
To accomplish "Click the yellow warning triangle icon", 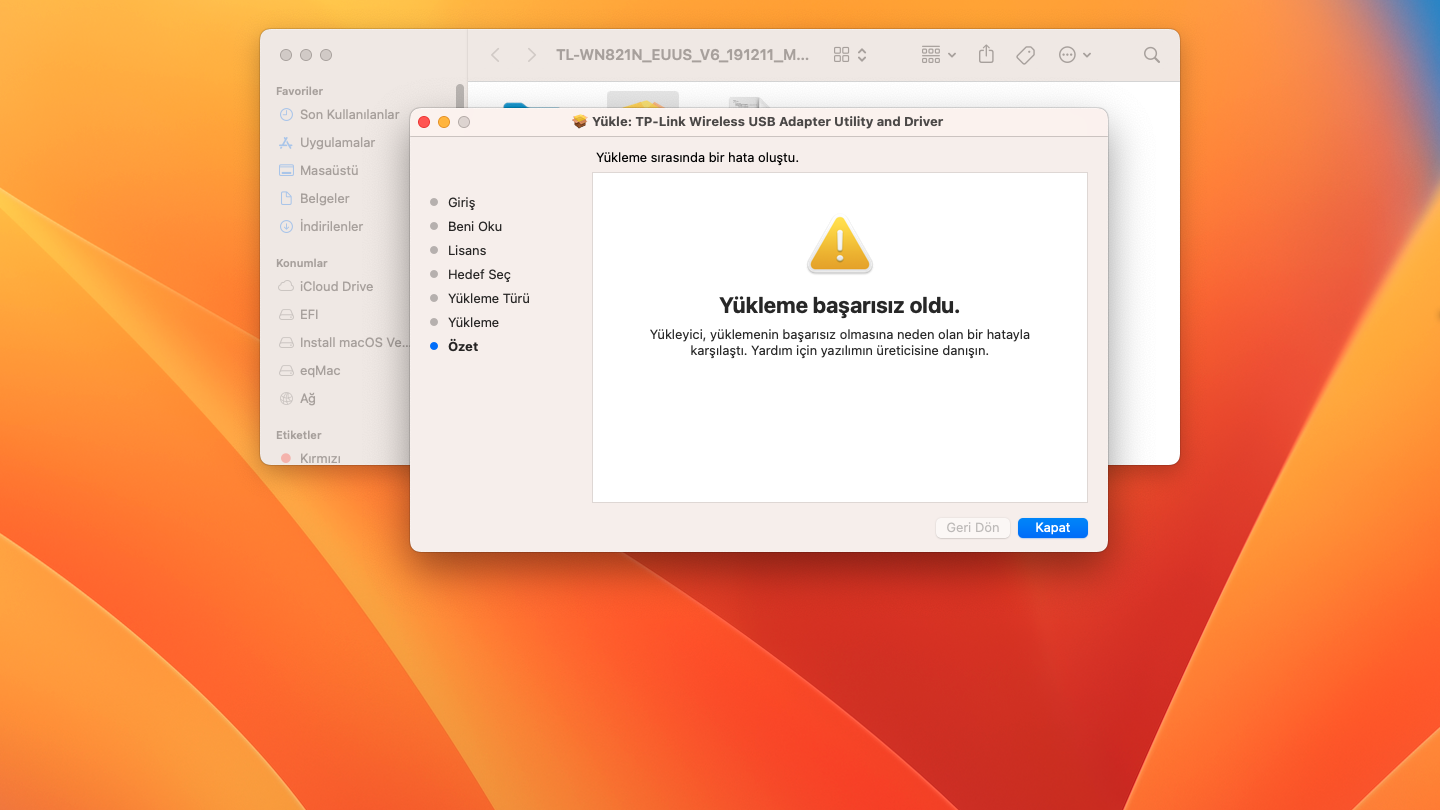I will (x=839, y=245).
